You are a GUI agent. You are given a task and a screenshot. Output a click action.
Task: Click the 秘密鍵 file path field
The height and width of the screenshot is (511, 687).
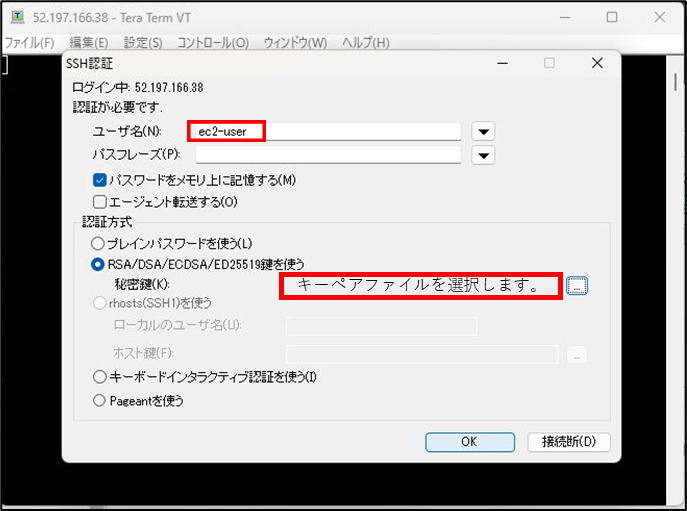pyautogui.click(x=421, y=286)
